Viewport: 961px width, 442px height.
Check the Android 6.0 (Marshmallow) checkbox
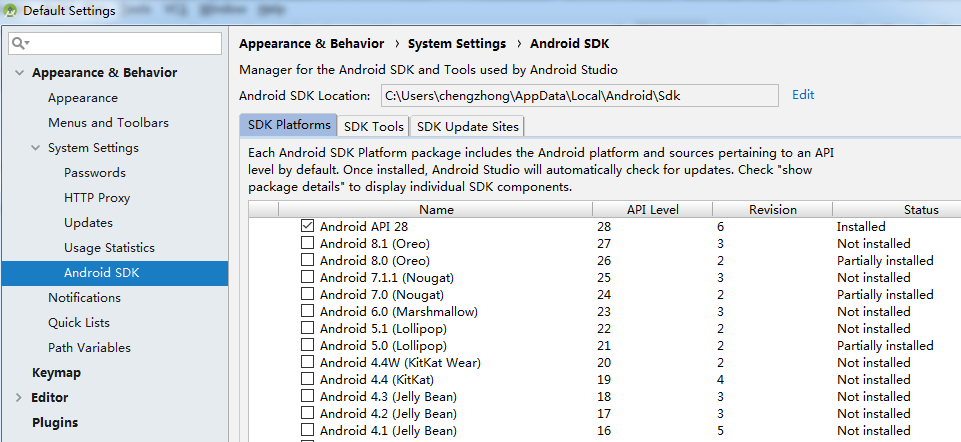coord(308,311)
